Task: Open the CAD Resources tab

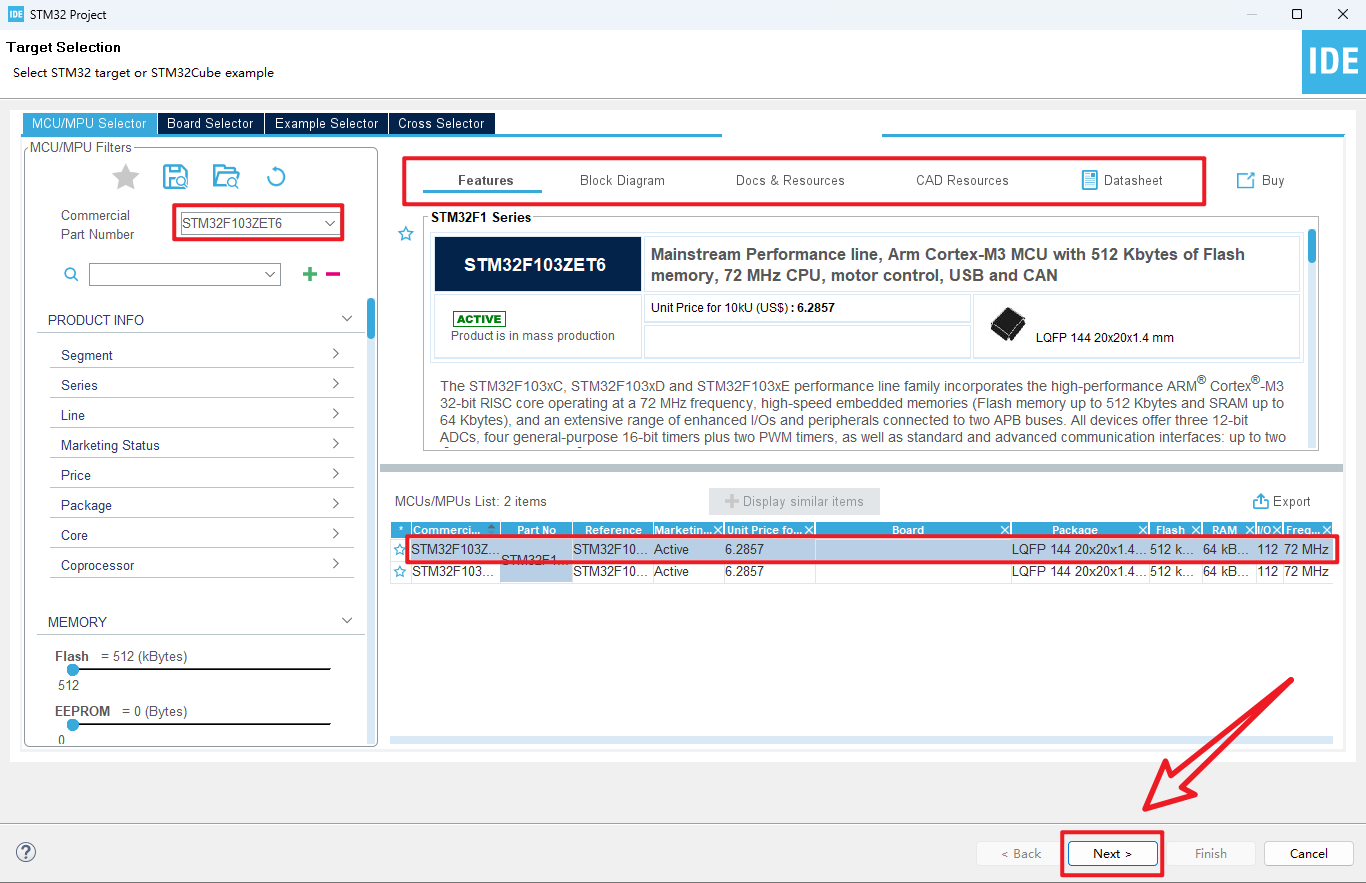Action: point(962,181)
